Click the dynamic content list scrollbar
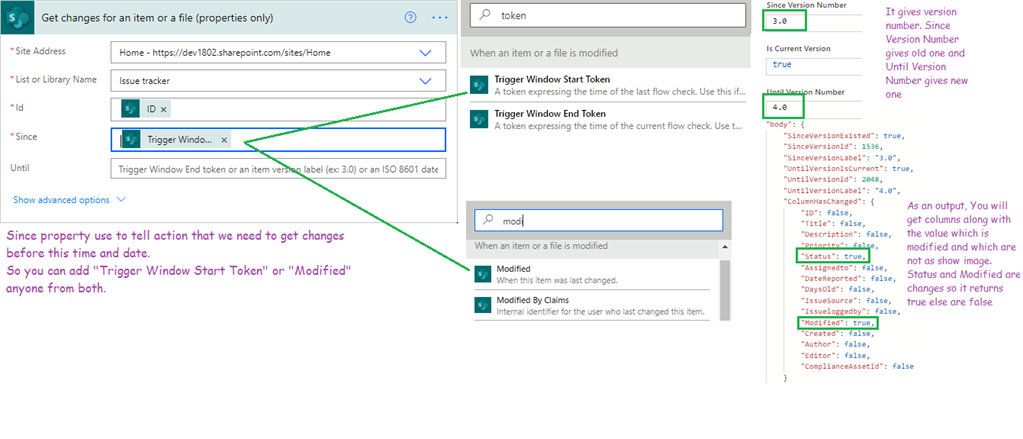The image size is (1023, 439). (724, 290)
